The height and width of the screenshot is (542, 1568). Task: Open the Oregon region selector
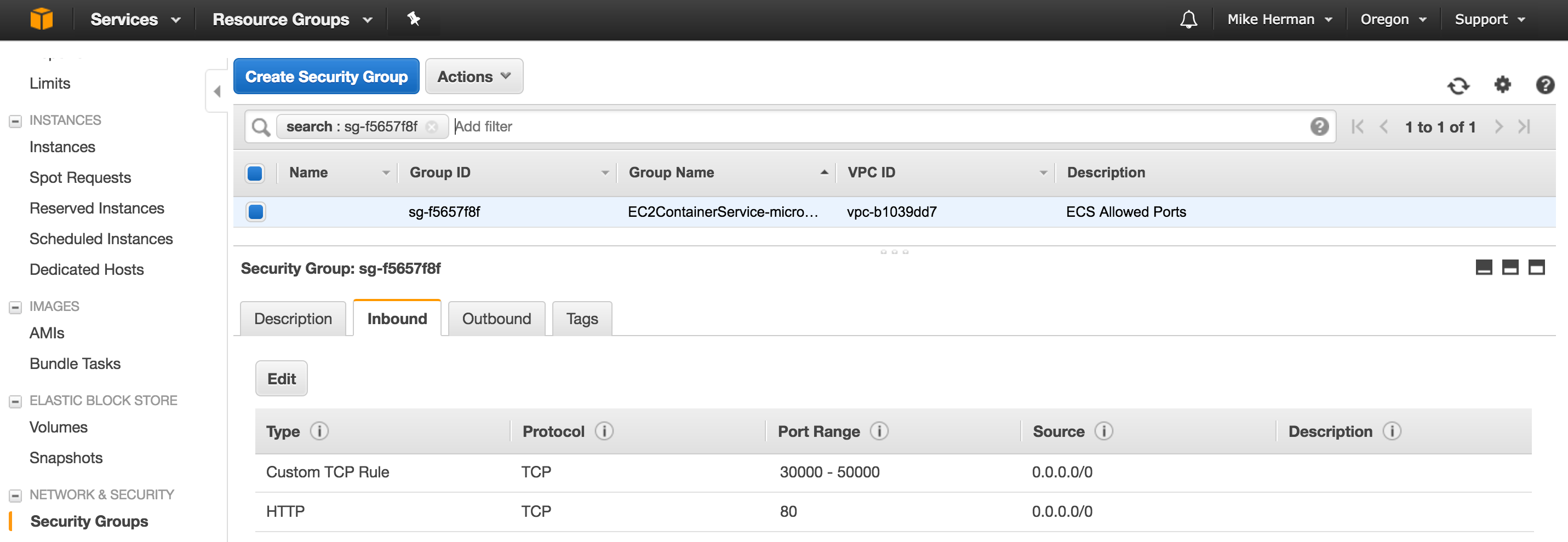pyautogui.click(x=1392, y=19)
